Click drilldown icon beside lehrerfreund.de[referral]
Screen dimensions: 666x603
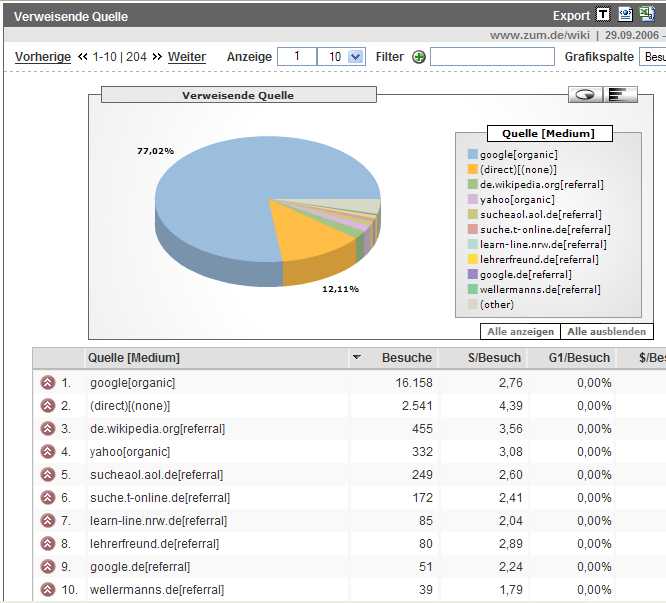pyautogui.click(x=46, y=544)
